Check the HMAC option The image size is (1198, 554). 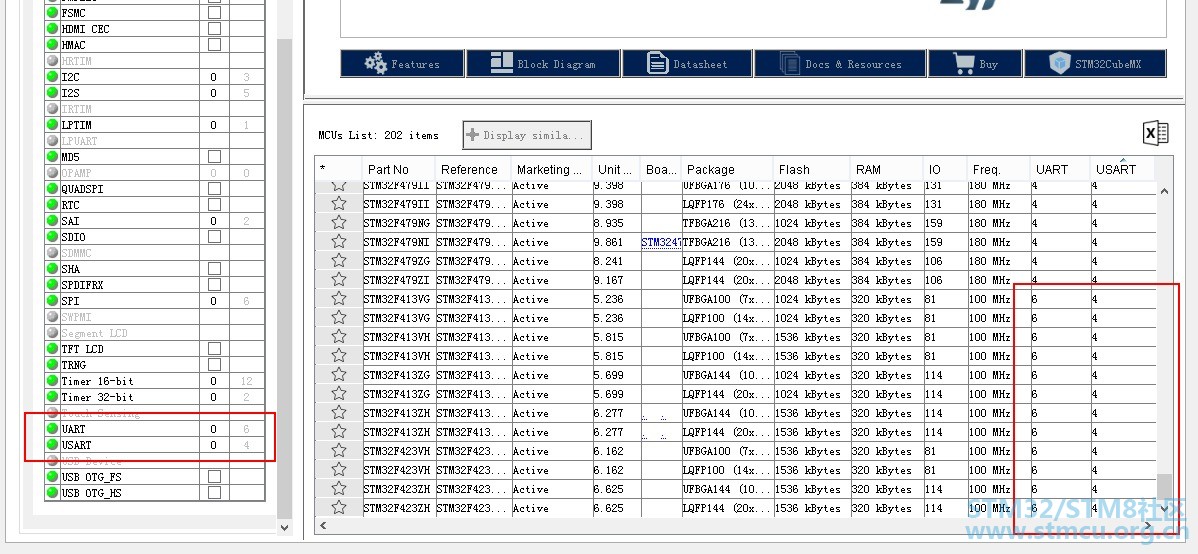215,45
